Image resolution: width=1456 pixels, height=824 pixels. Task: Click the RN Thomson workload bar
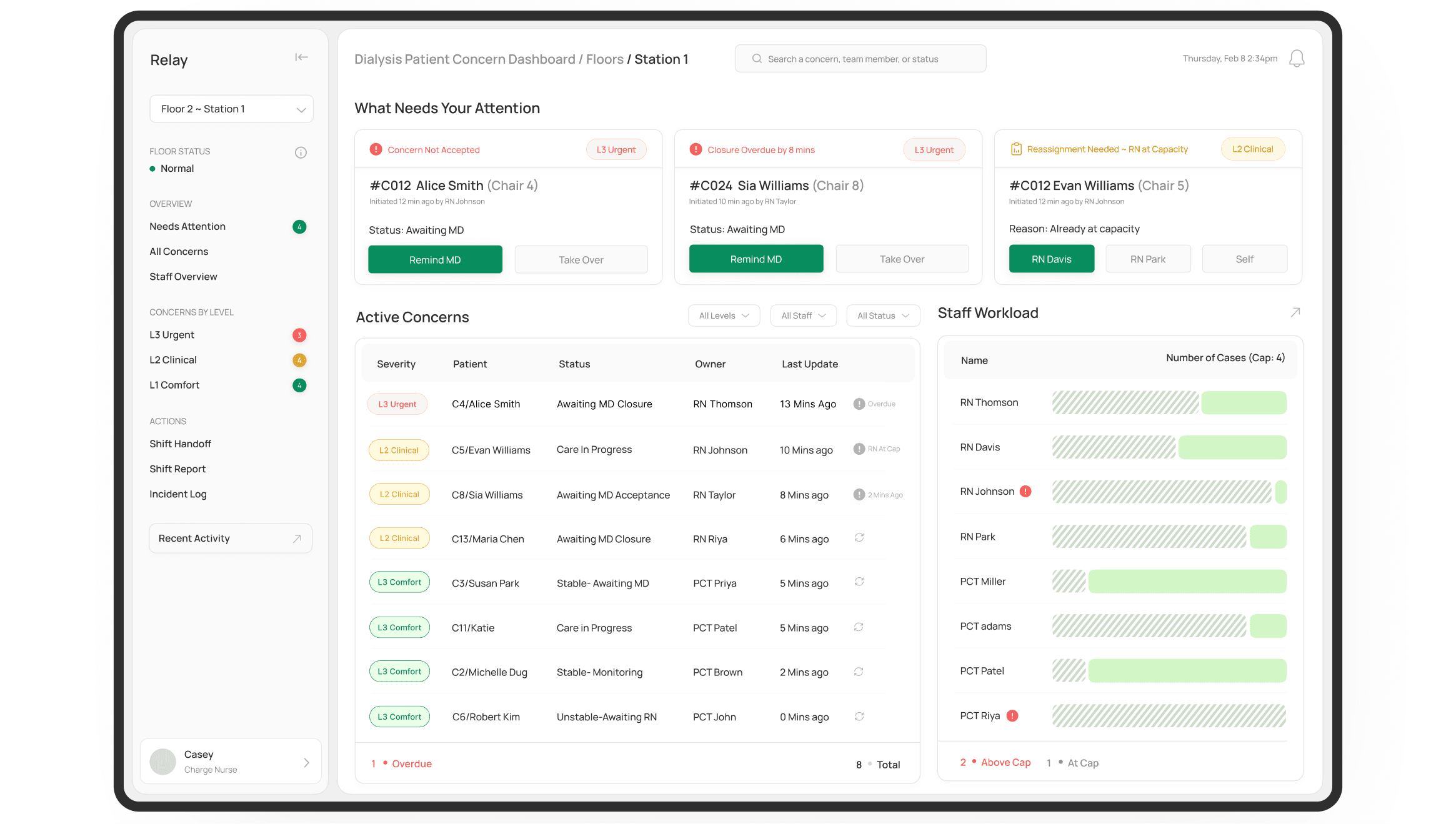[1169, 403]
